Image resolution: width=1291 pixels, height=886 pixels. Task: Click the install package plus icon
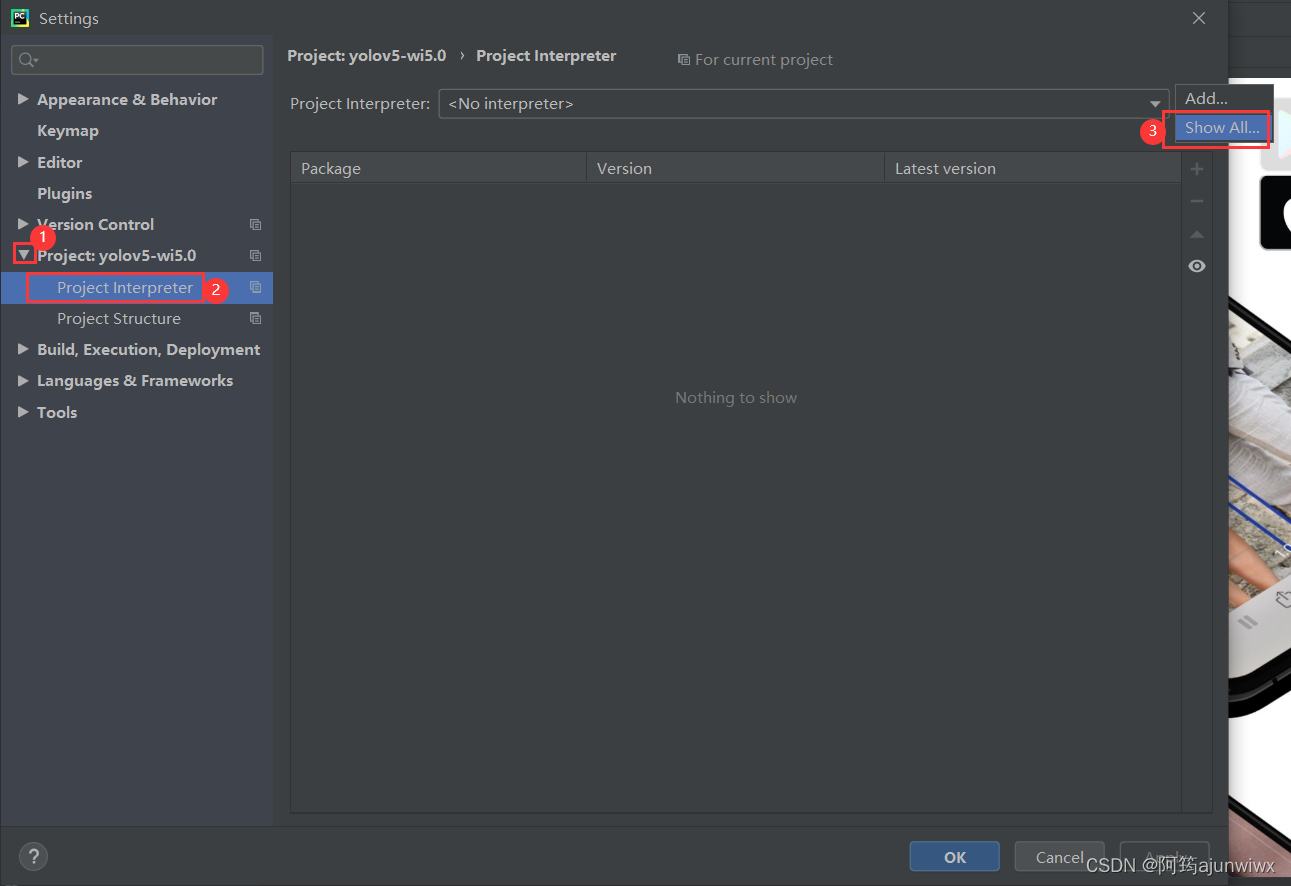pos(1197,169)
